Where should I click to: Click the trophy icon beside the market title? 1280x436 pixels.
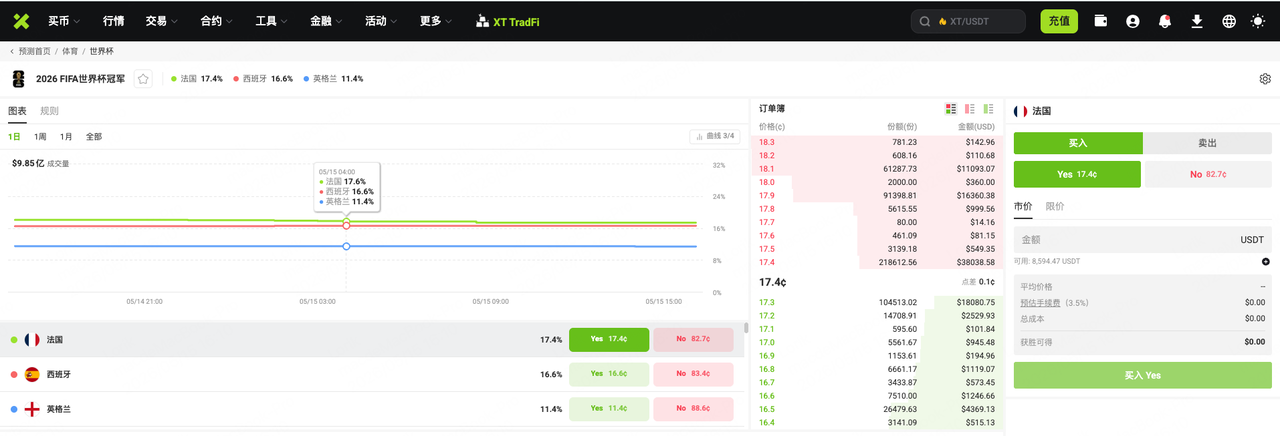[x=18, y=78]
